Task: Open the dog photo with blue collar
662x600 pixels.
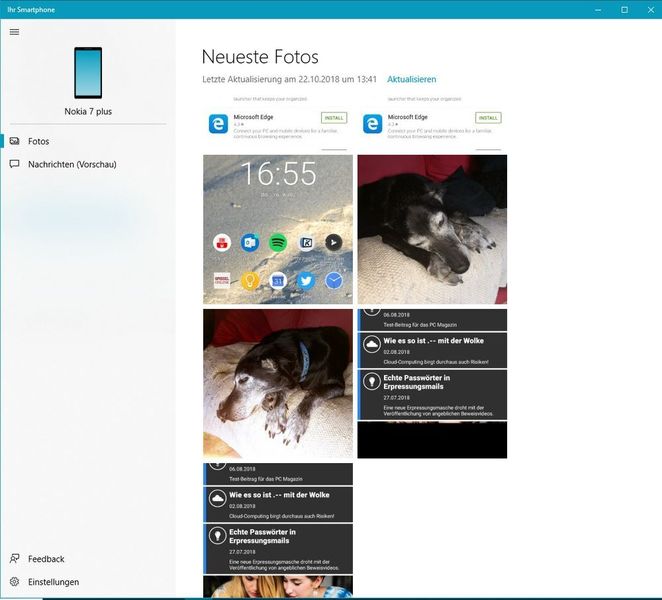Action: tap(278, 383)
